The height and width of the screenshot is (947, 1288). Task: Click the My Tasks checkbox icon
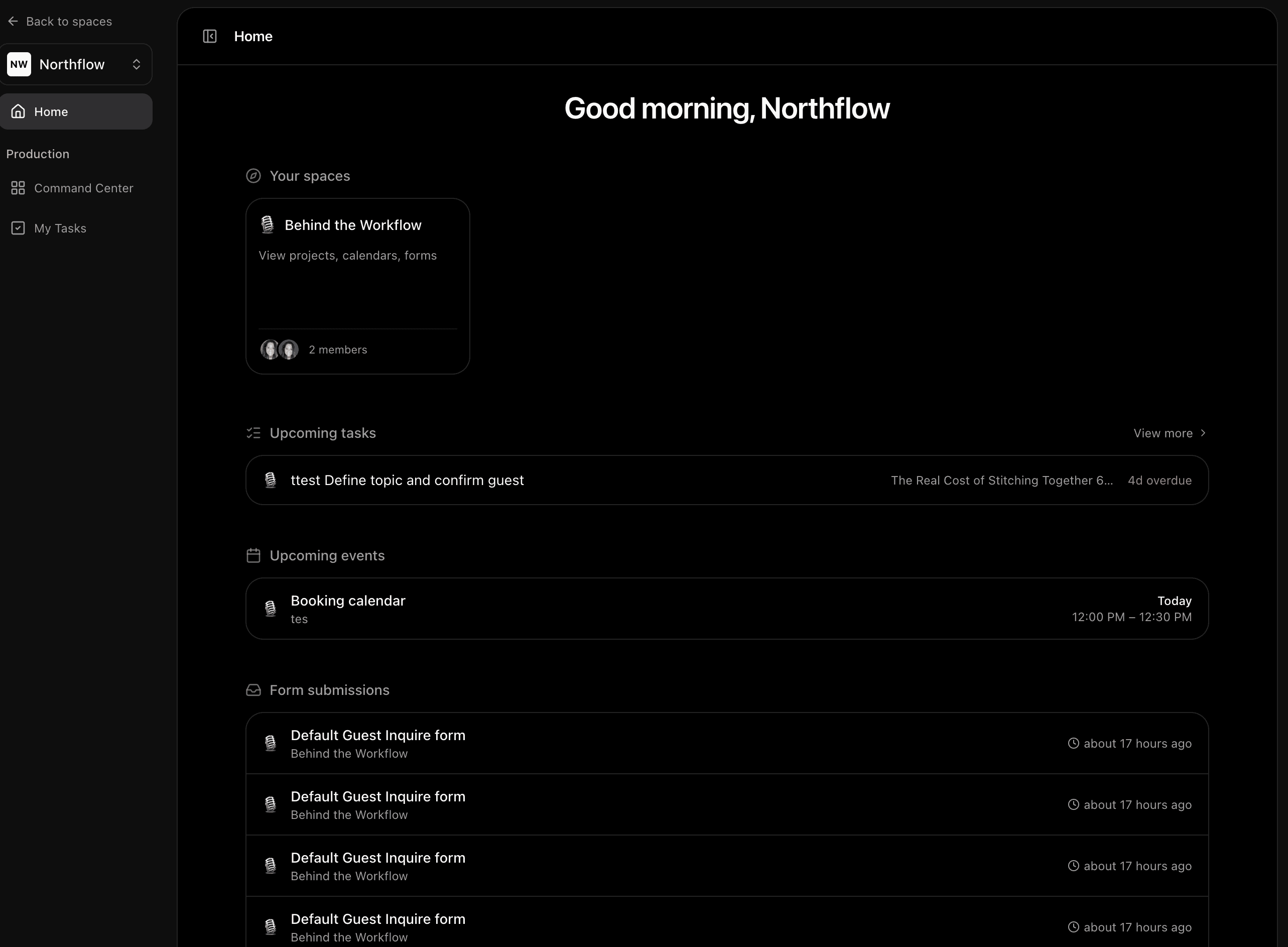19,228
